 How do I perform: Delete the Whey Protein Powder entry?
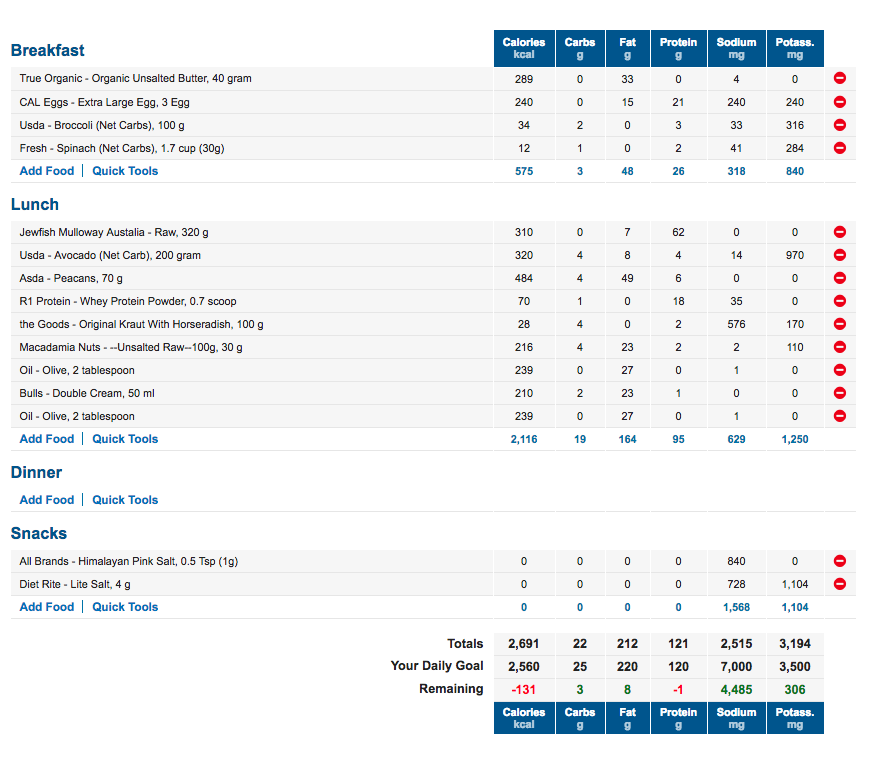click(x=840, y=301)
